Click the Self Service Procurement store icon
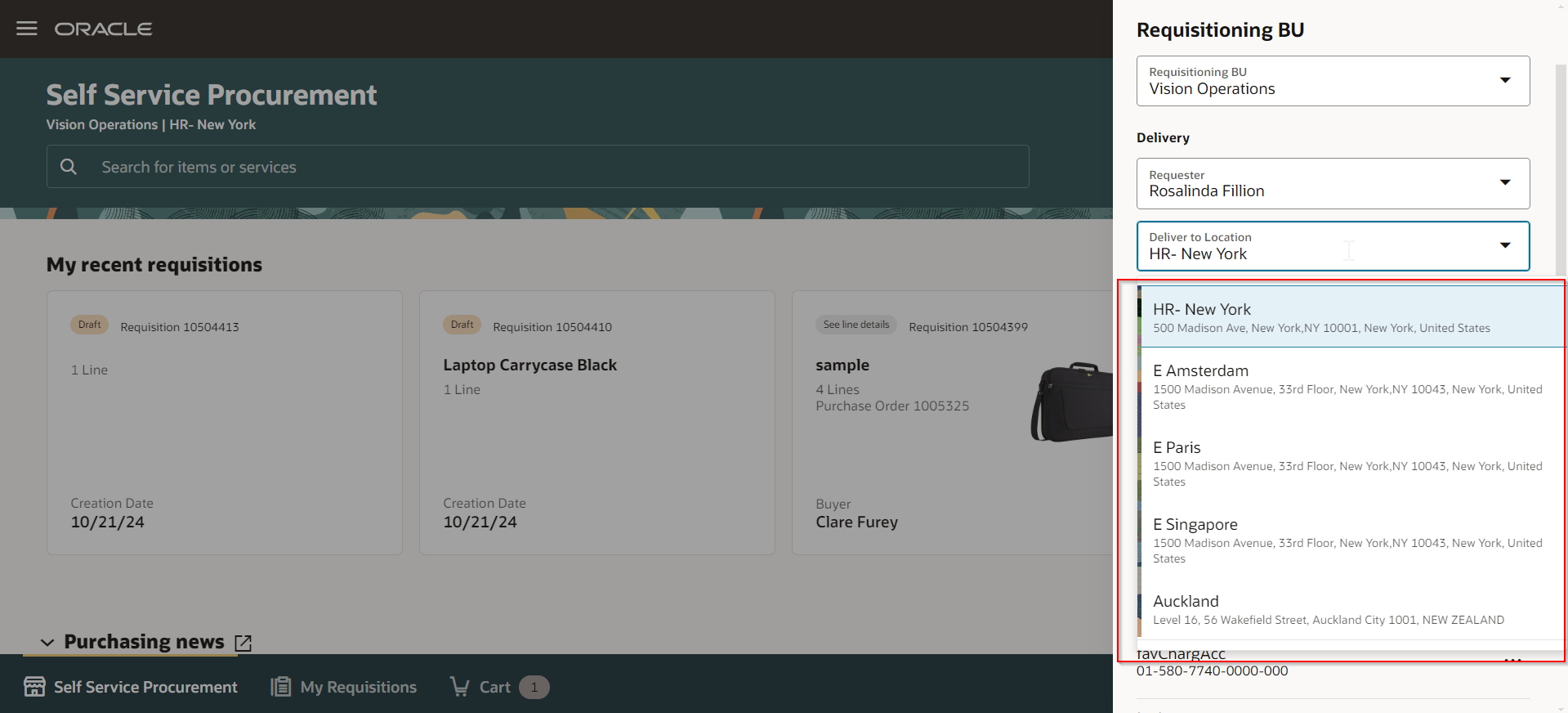This screenshot has width=1568, height=713. point(34,687)
